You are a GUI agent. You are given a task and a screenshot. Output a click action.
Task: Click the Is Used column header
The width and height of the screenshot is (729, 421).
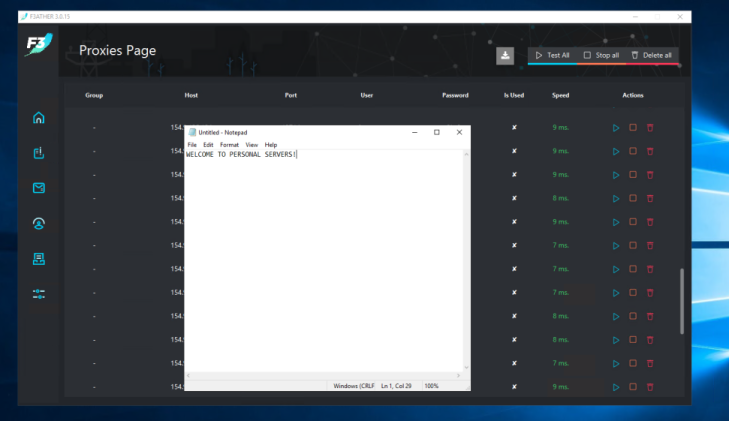[514, 95]
